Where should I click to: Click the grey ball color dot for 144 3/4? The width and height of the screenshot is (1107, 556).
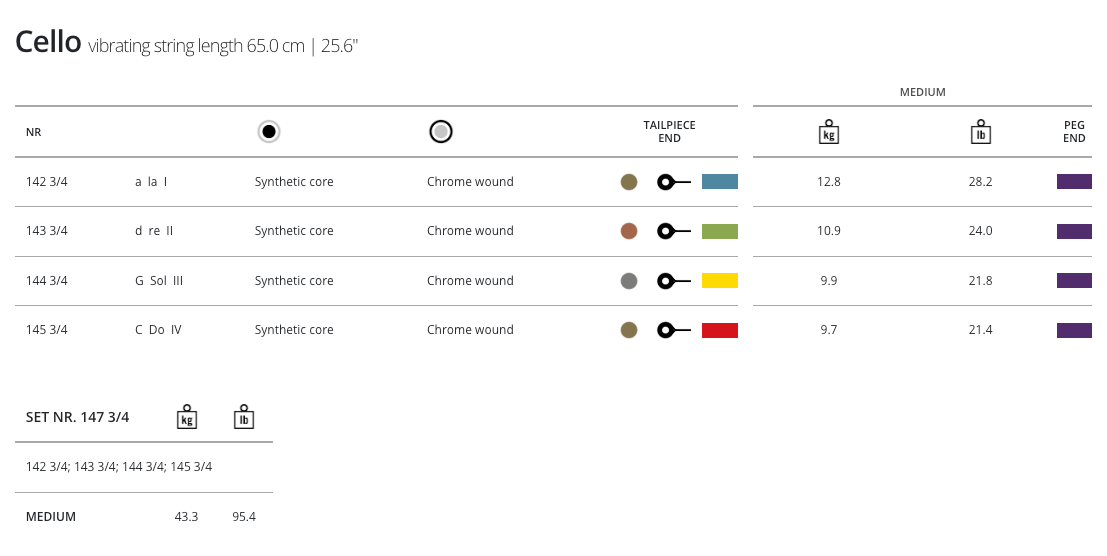click(629, 281)
